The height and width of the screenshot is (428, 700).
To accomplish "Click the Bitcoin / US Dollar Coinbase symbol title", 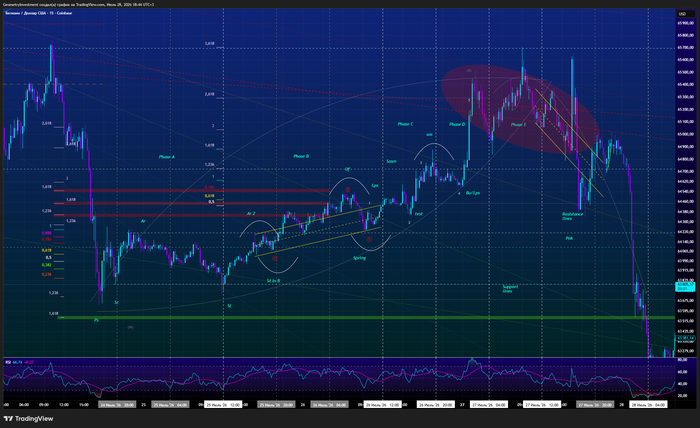I will tap(38, 13).
